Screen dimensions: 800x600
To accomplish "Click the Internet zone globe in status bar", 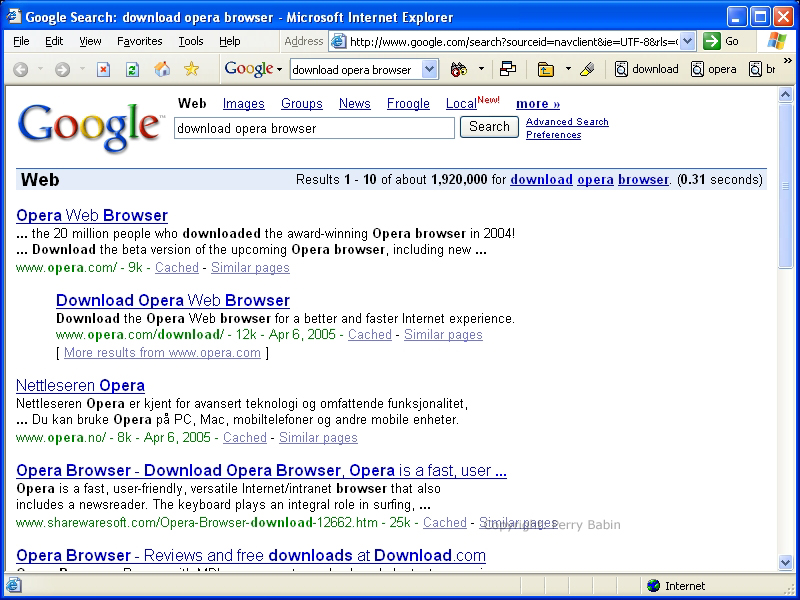I will point(653,586).
